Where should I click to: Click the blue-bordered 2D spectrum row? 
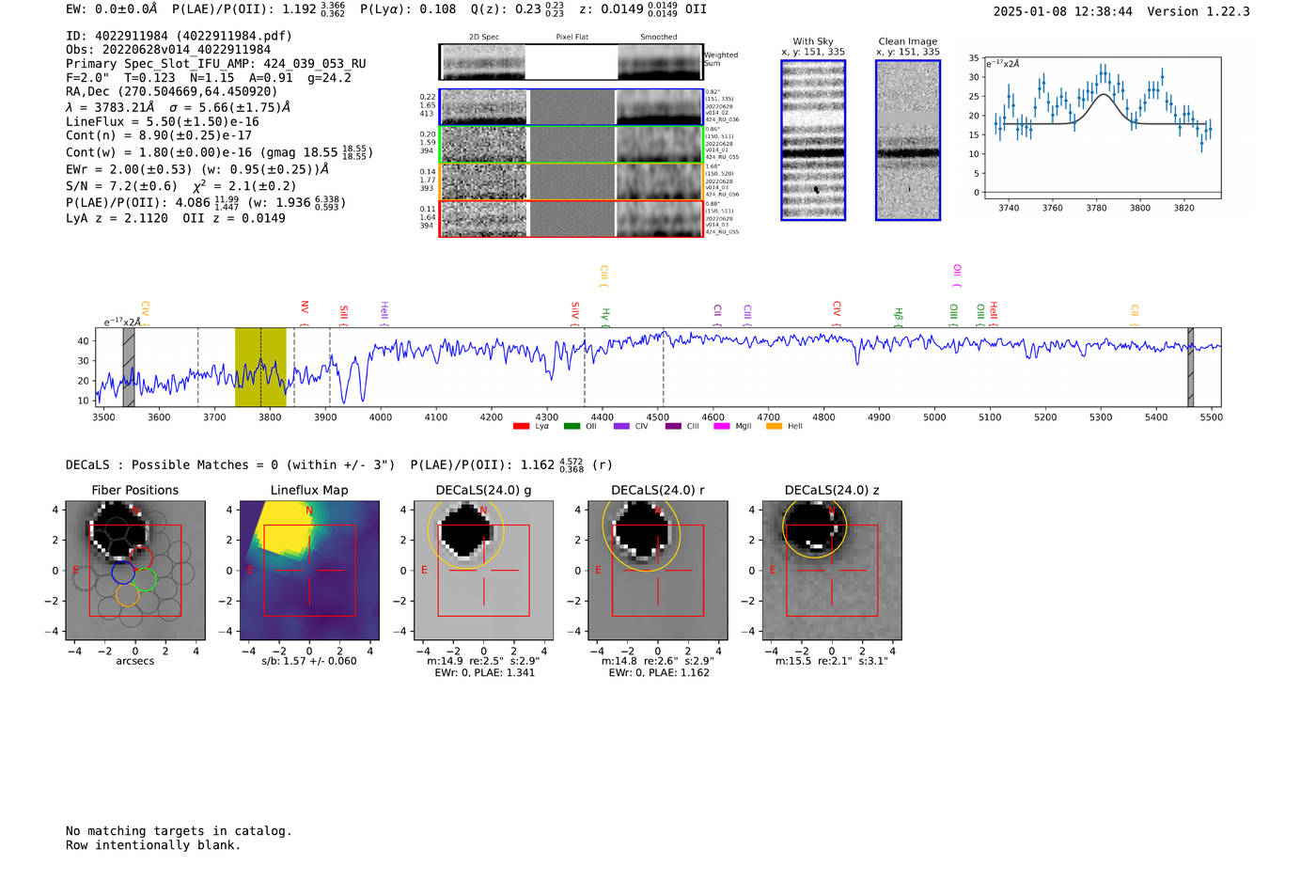572,107
